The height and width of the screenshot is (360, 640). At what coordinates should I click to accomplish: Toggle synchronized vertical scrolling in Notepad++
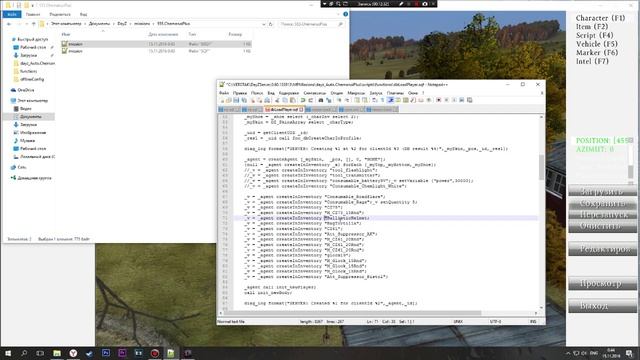pos(357,100)
